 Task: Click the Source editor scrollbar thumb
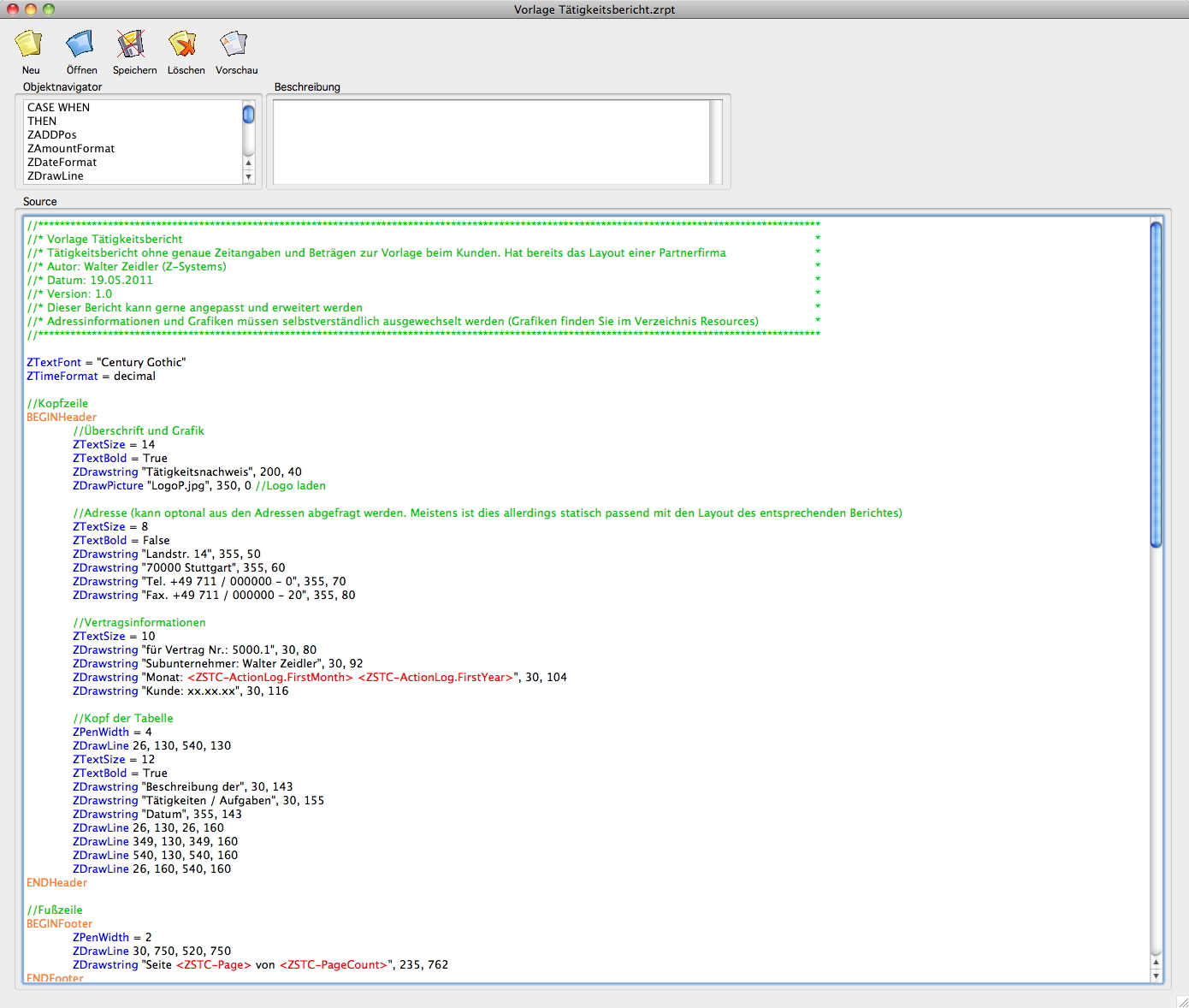1156,383
